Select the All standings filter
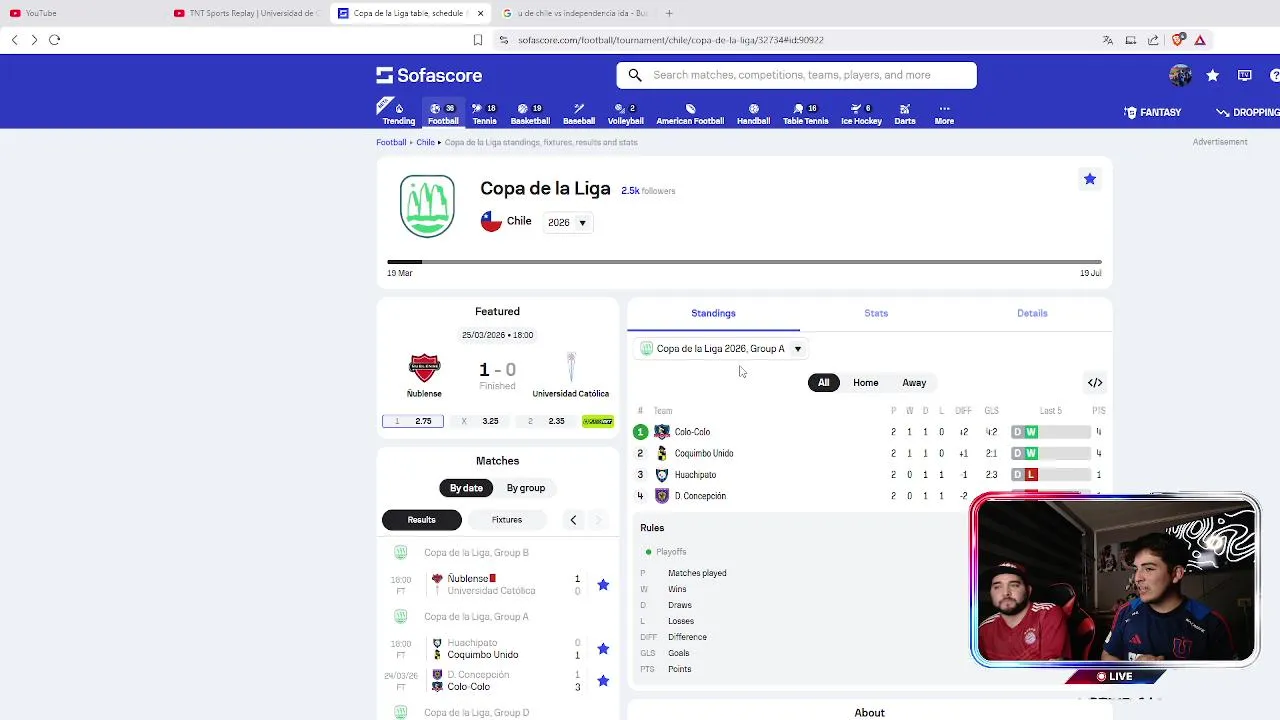Image resolution: width=1280 pixels, height=720 pixels. click(x=824, y=382)
